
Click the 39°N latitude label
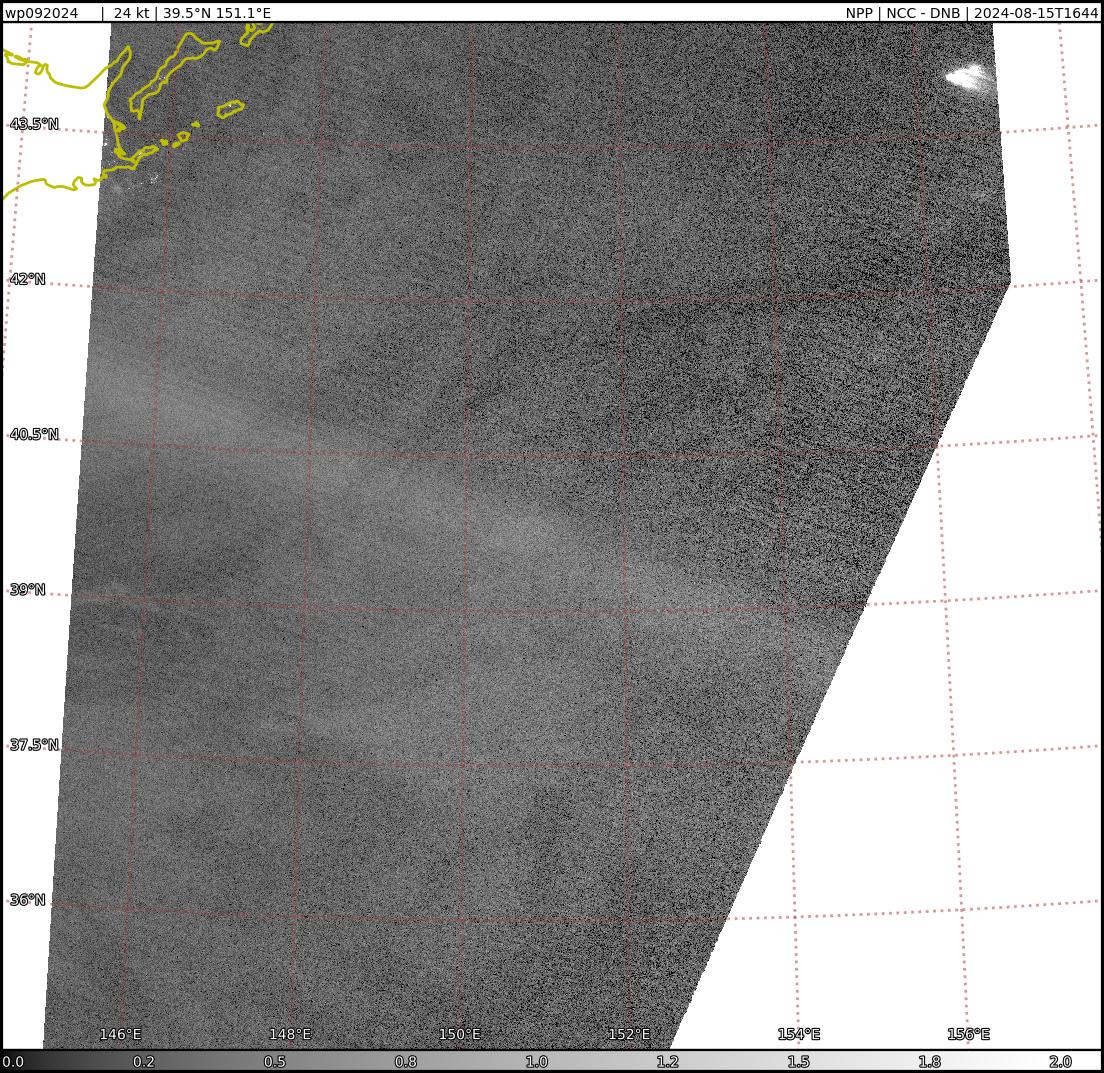(28, 590)
